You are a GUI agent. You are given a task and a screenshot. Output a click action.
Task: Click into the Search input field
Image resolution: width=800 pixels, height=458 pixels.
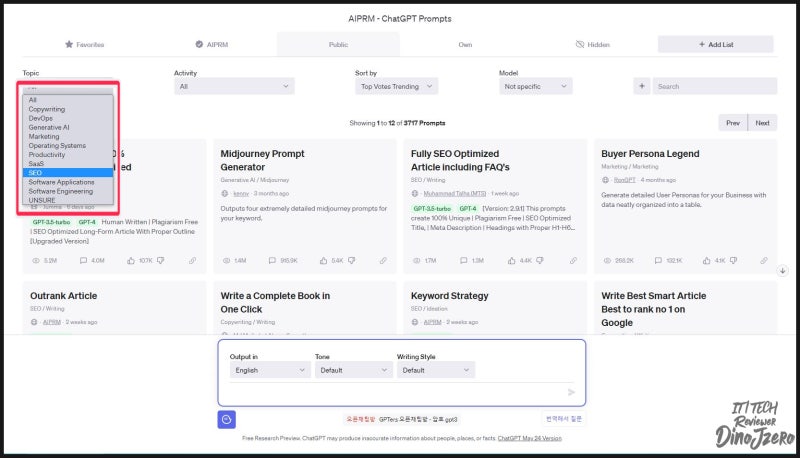click(x=715, y=86)
